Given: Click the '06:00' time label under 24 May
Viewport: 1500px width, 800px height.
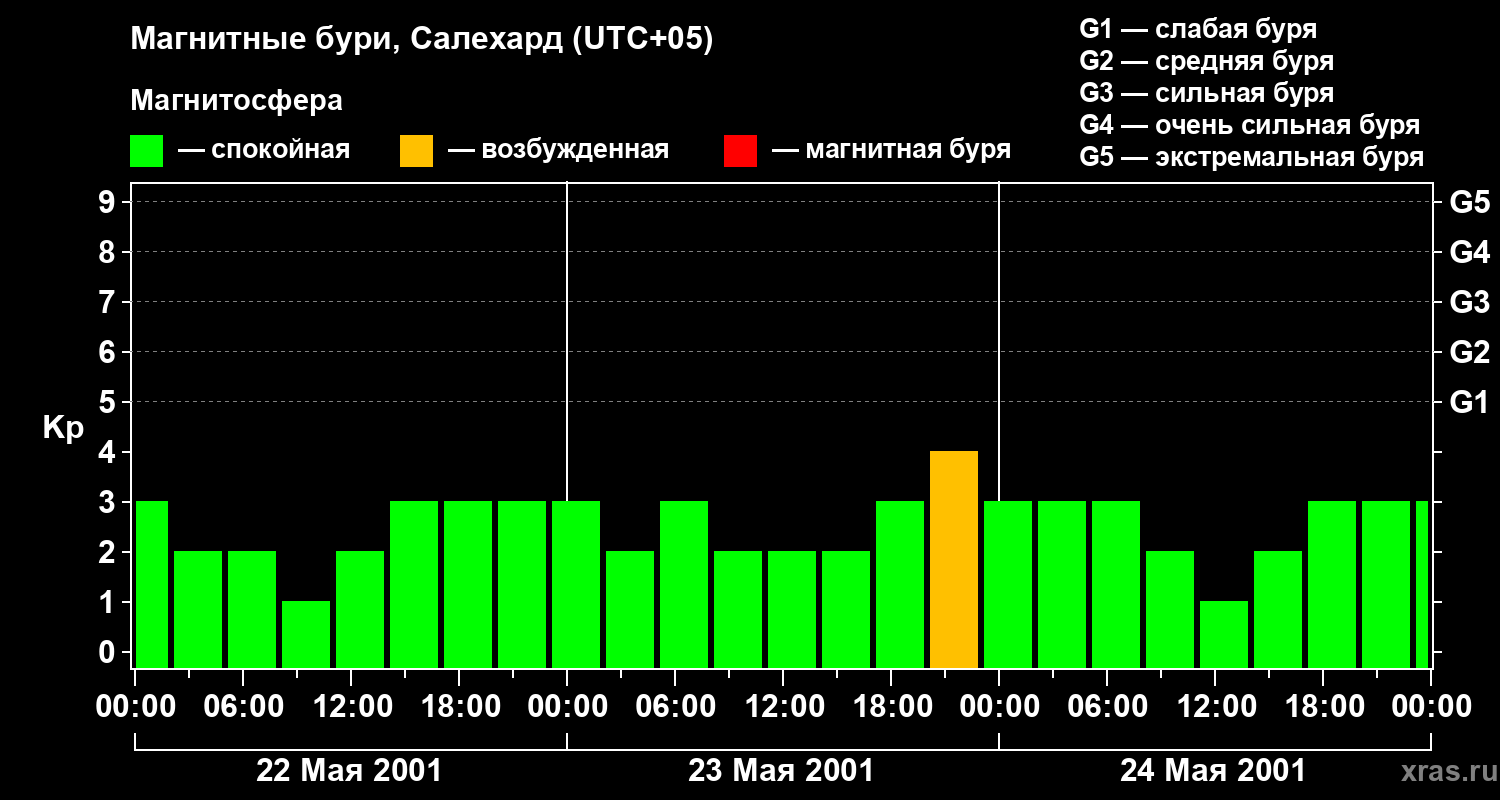Looking at the screenshot, I should point(1107,707).
